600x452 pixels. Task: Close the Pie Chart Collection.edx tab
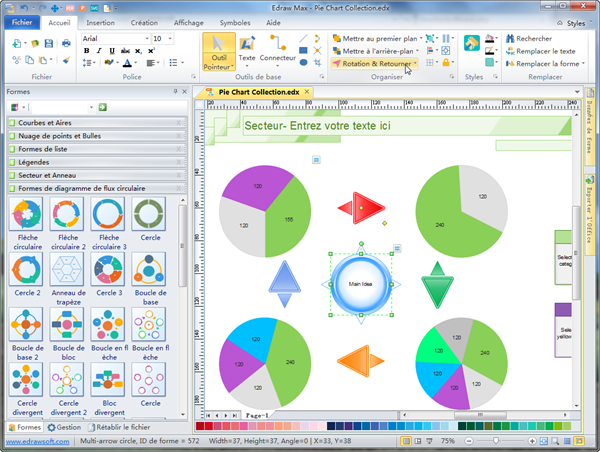point(307,92)
